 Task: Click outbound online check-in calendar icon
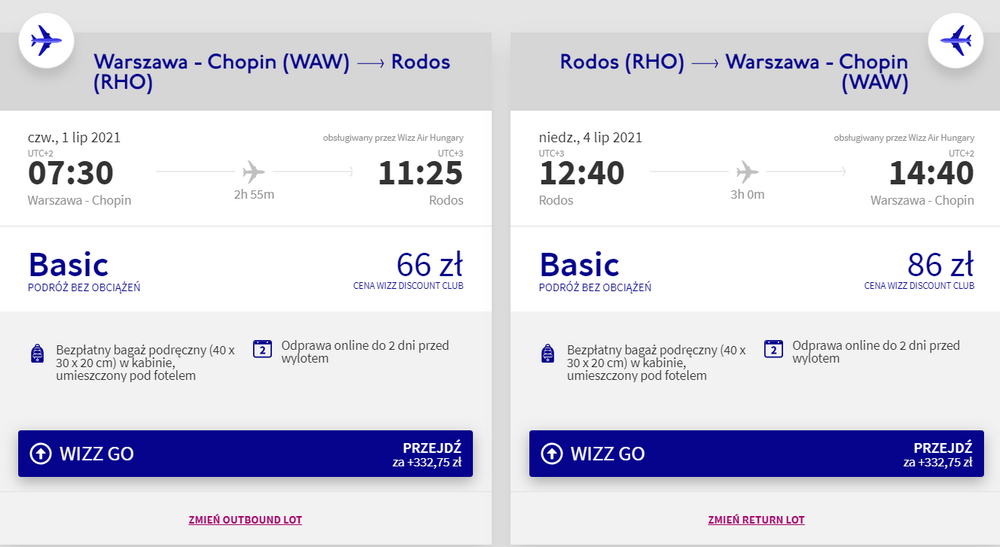coord(263,349)
